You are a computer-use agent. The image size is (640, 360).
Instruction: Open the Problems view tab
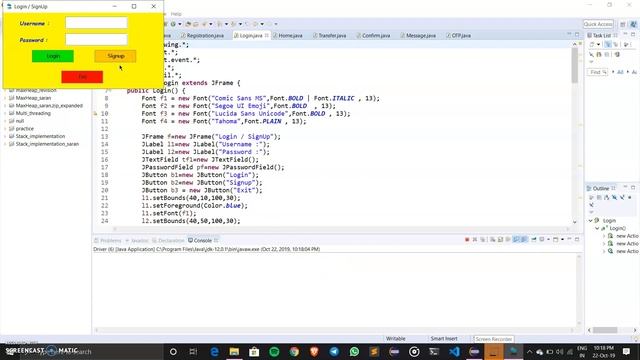[108, 240]
